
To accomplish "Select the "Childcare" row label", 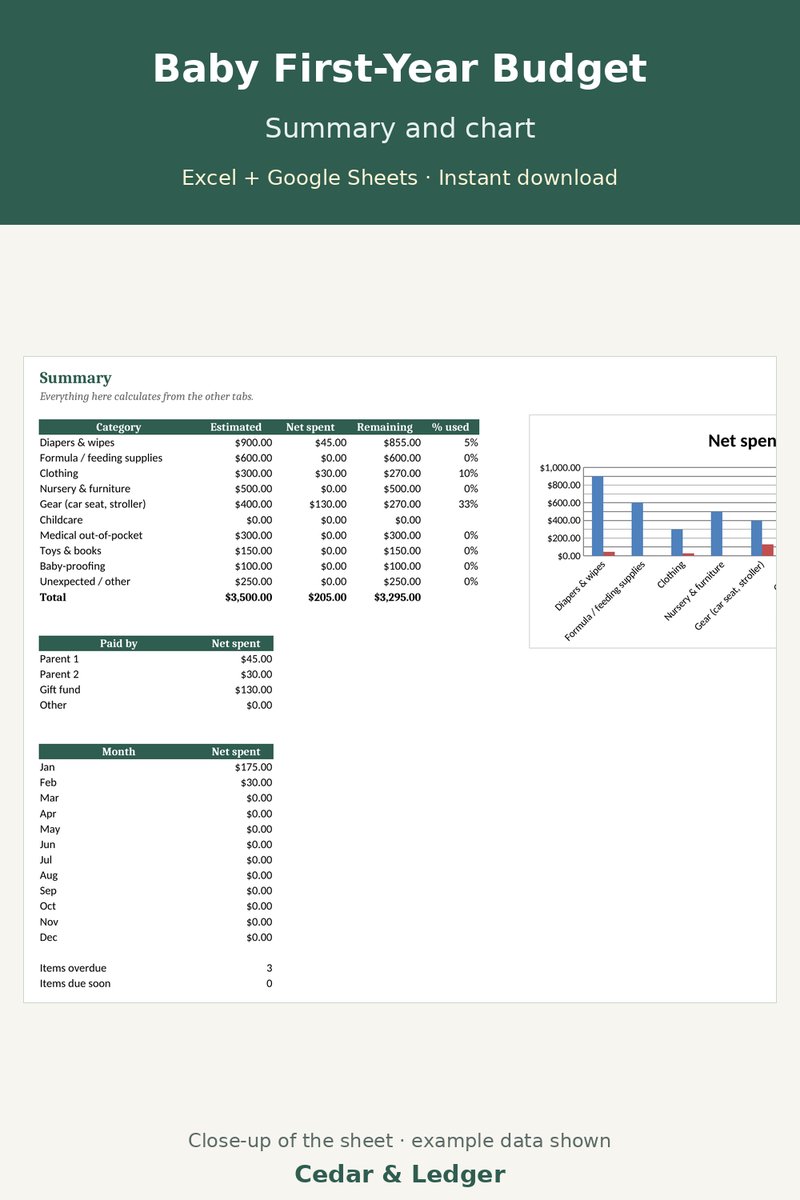I will point(61,520).
